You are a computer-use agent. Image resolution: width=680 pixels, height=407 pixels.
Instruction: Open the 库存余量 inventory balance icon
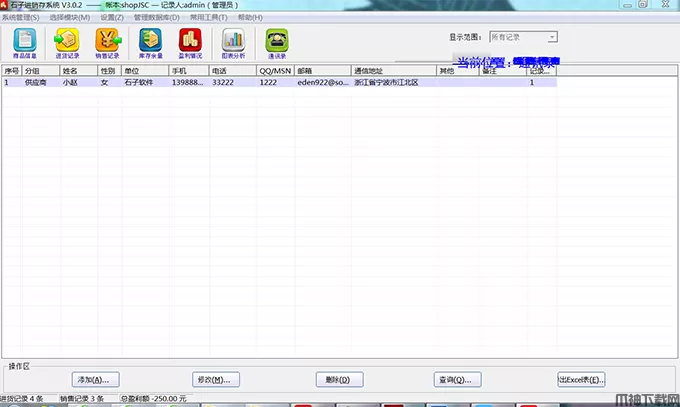point(150,42)
